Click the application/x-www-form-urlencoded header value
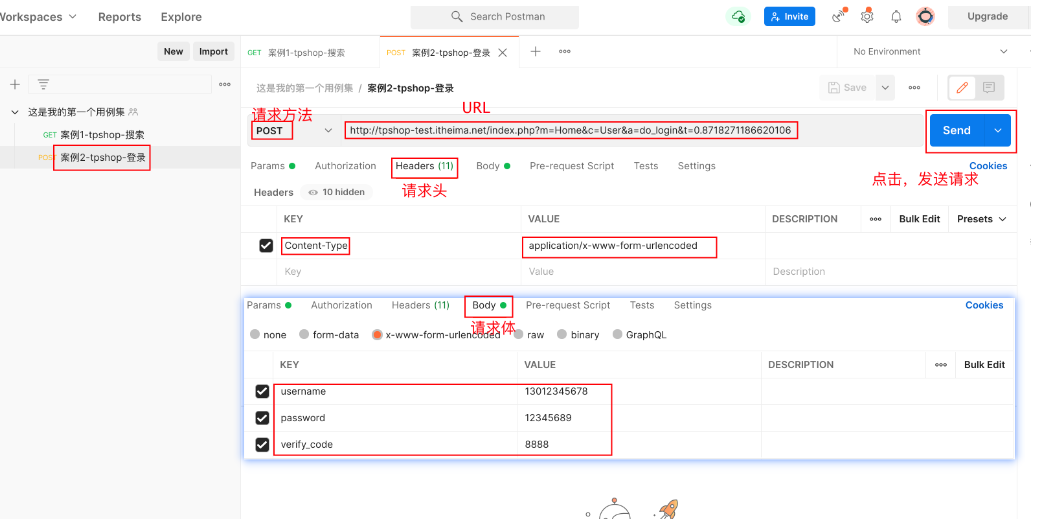Image resolution: width=1037 pixels, height=528 pixels. click(x=613, y=245)
